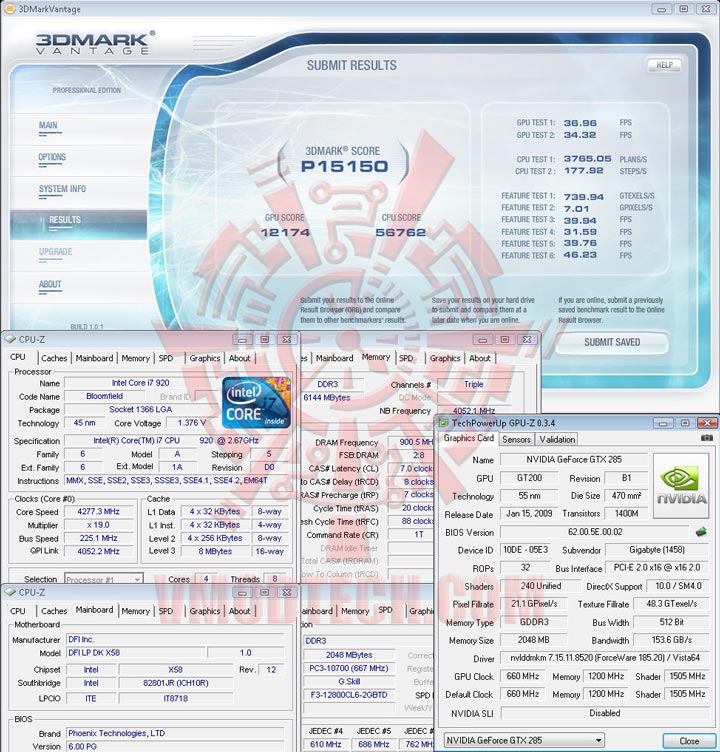Open Caches tab in bottom CPU-Z Mainboard window
This screenshot has height=752, width=720.
click(x=54, y=611)
